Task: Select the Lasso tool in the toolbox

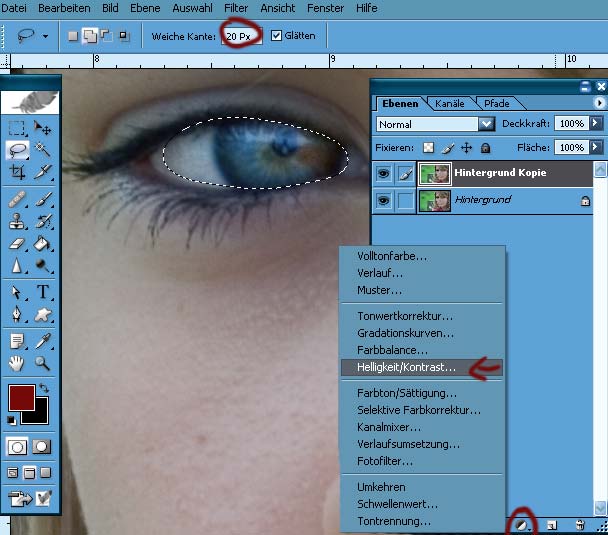Action: click(x=18, y=150)
